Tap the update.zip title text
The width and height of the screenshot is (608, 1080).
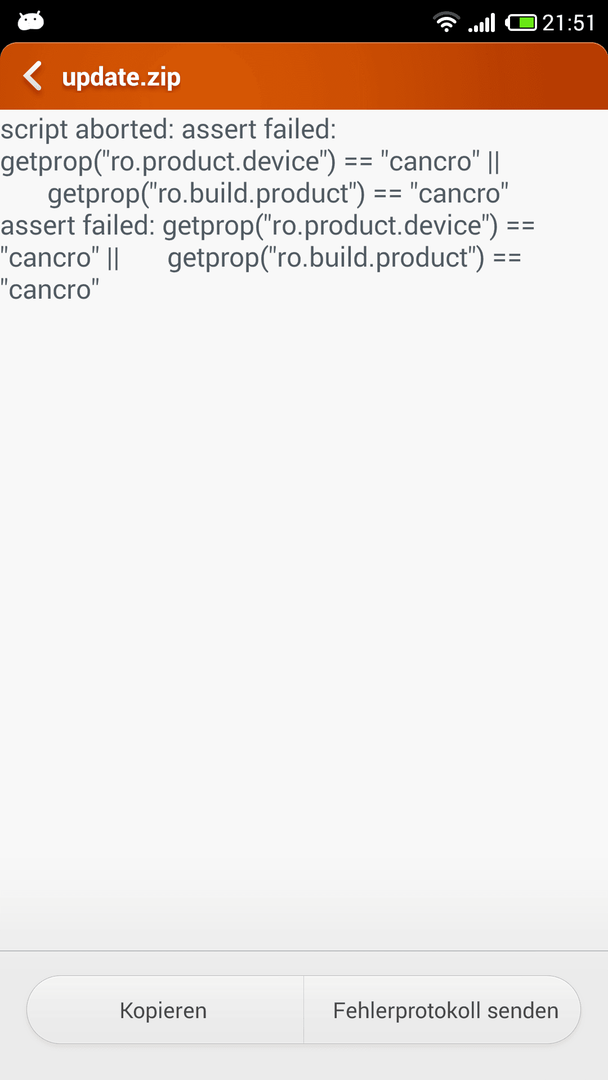tap(121, 77)
